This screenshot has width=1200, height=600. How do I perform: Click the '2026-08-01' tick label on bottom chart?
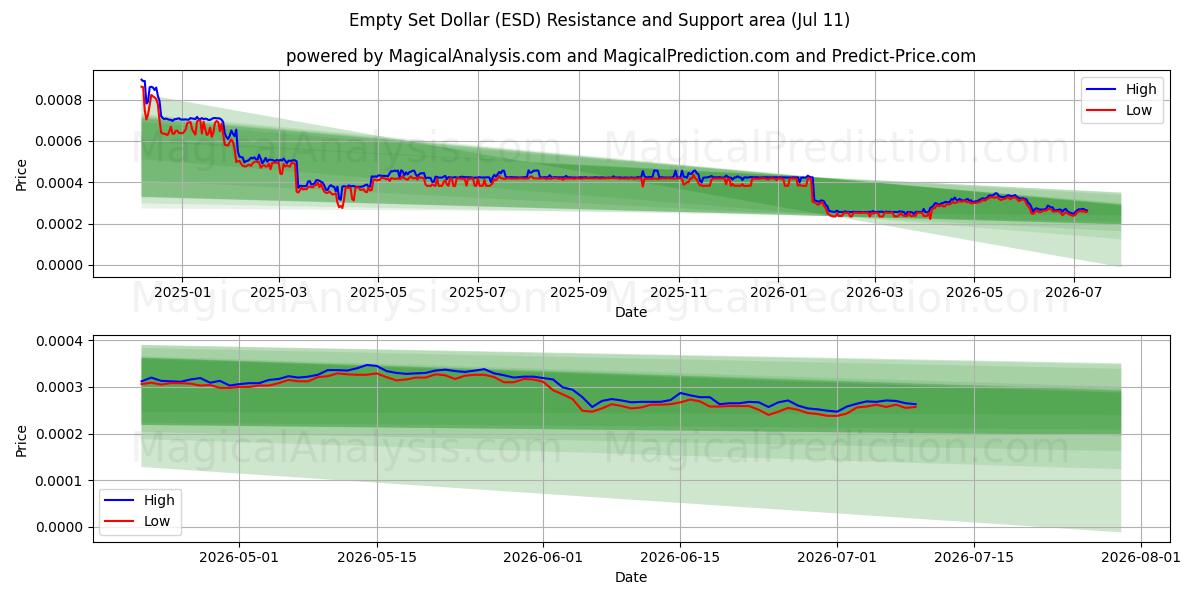pos(1140,558)
